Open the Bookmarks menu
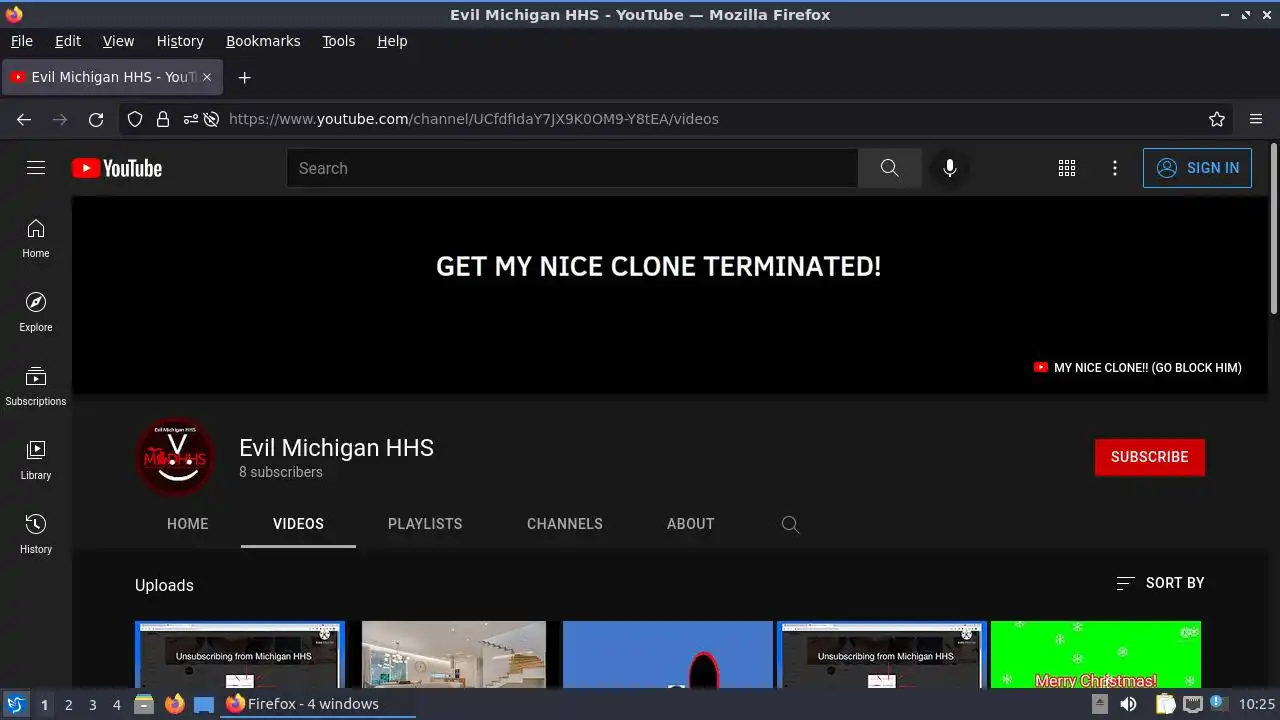 pos(263,41)
